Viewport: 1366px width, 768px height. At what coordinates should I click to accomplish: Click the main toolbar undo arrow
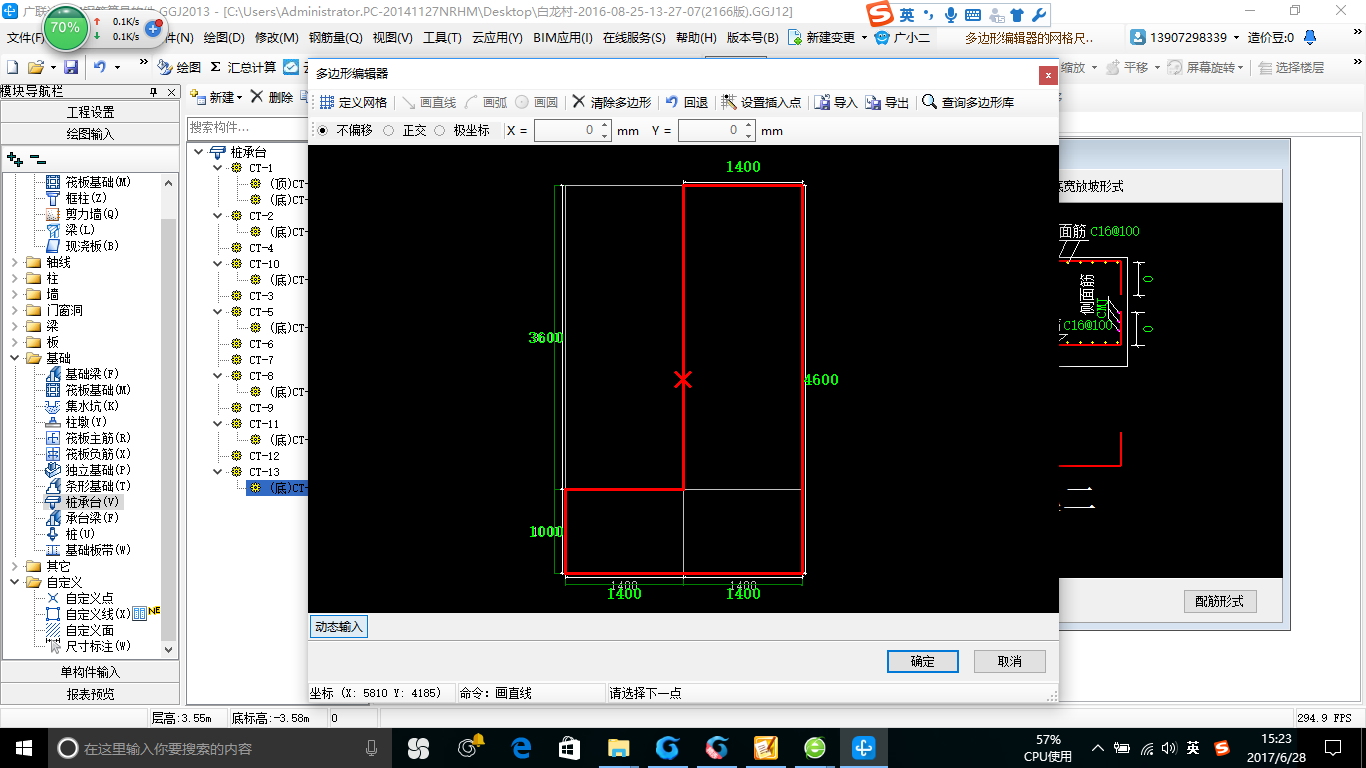click(x=99, y=67)
